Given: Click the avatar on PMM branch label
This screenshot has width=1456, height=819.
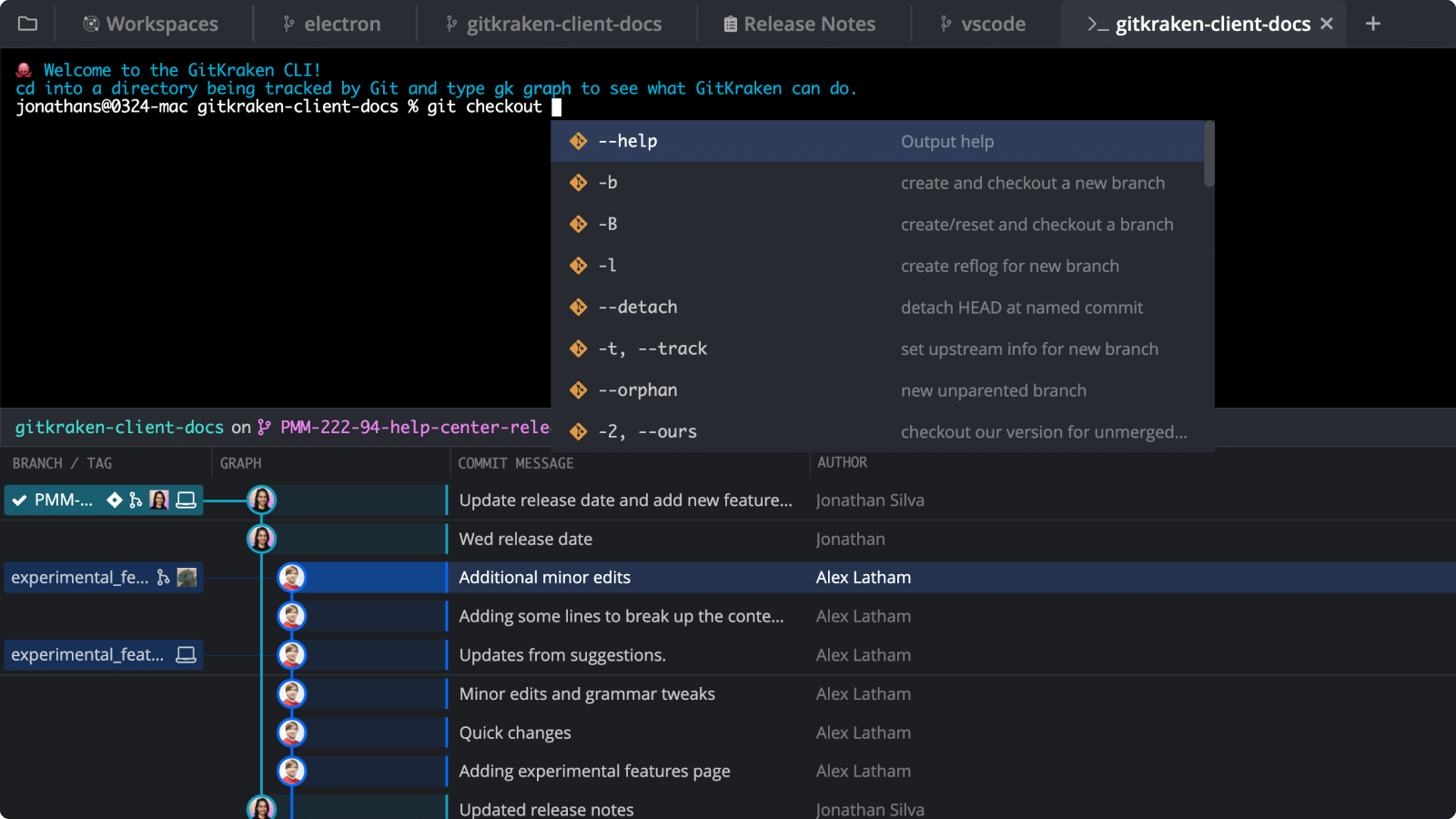Looking at the screenshot, I should (159, 500).
